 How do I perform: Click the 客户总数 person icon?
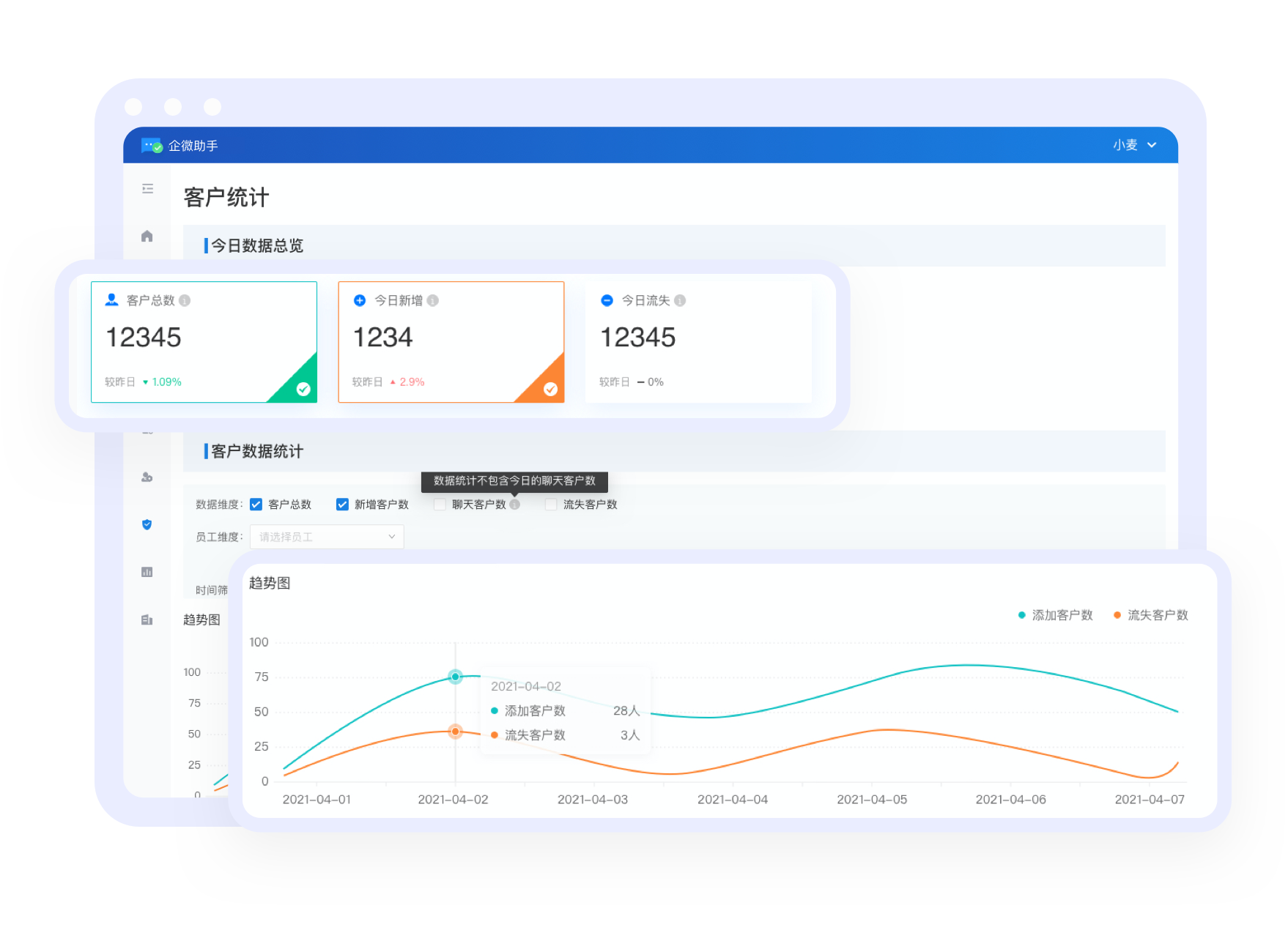tap(112, 300)
